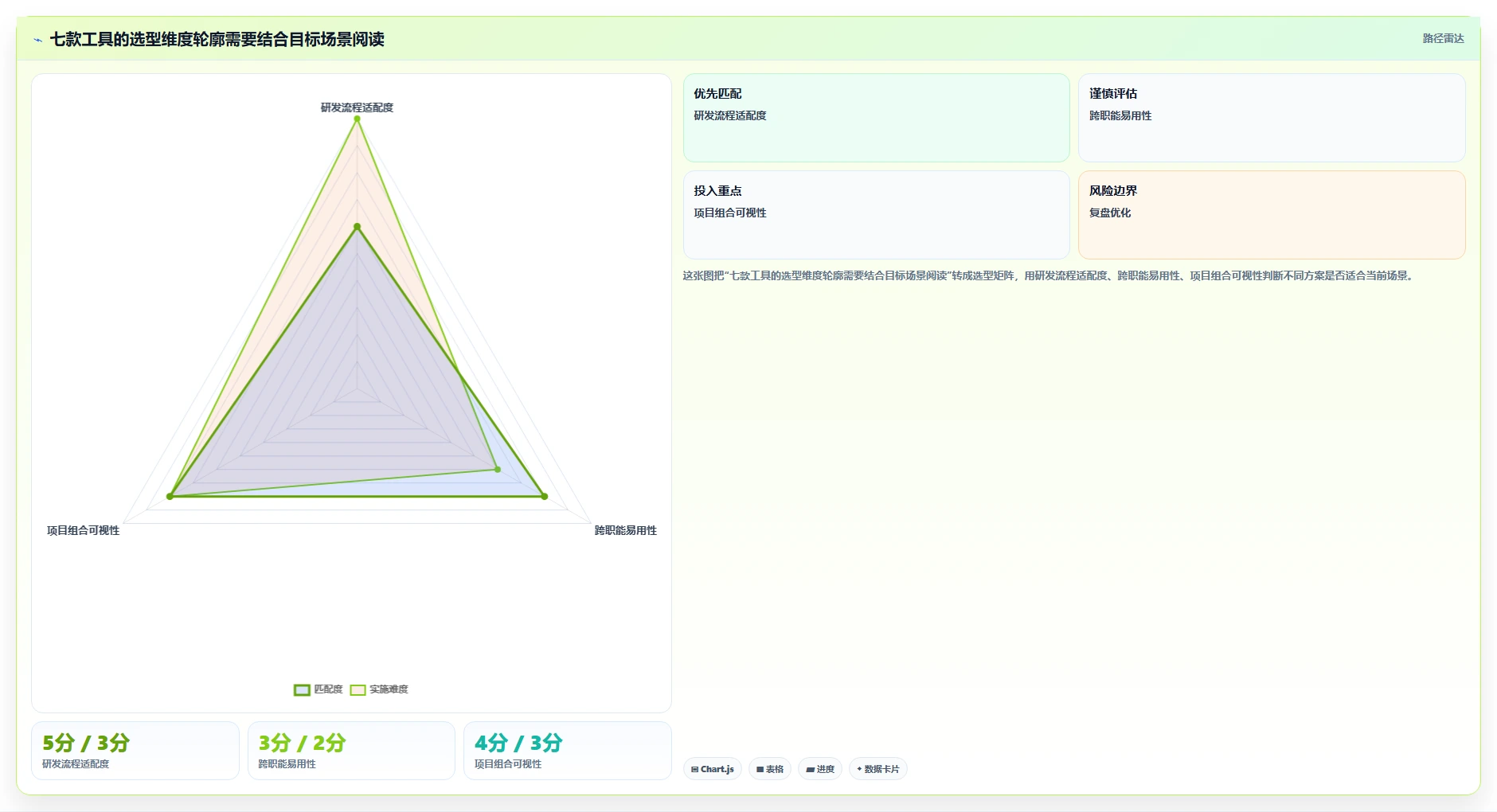
Task: Click the 实施难度 point on 跨职能易用性 axis
Action: 498,470
